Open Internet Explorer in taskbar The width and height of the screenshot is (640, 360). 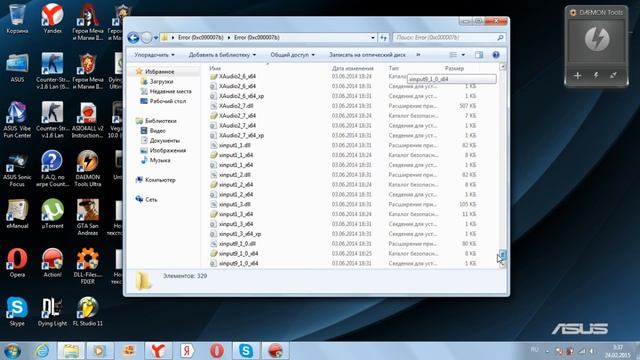(x=42, y=351)
